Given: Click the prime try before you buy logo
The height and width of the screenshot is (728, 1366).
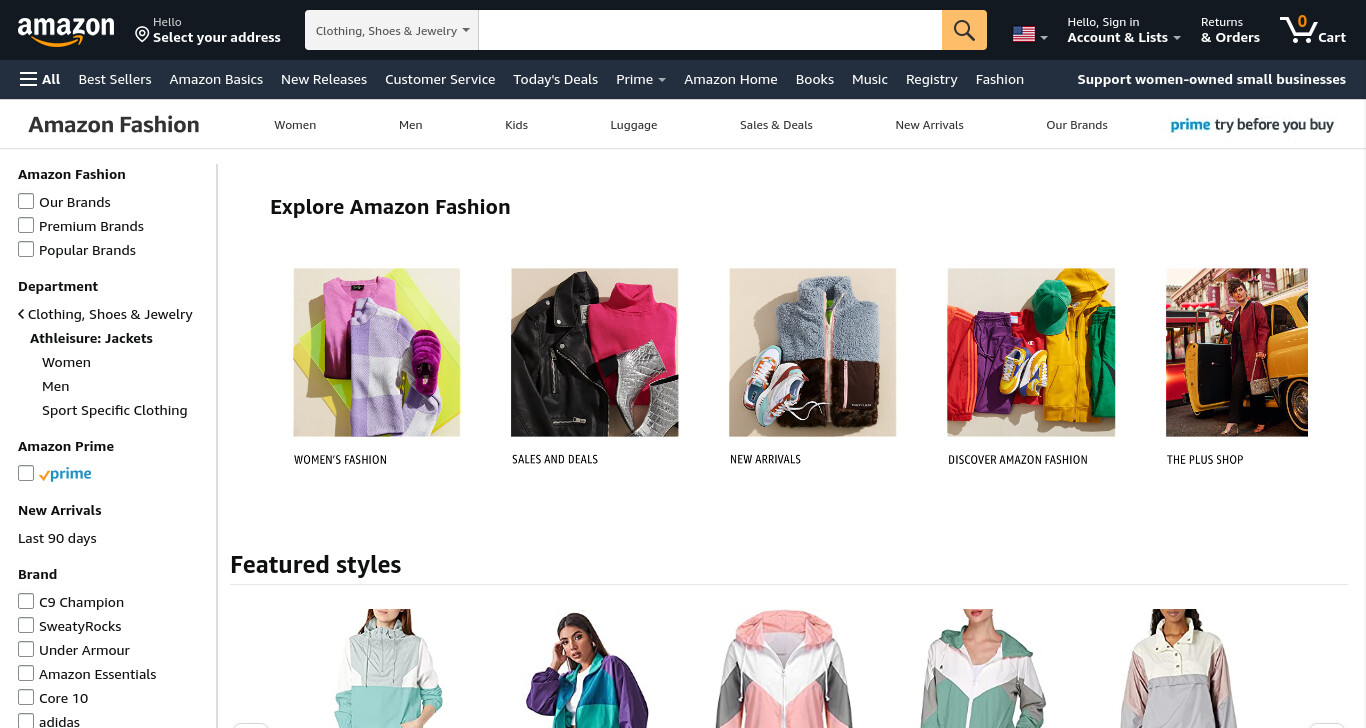Looking at the screenshot, I should point(1252,125).
